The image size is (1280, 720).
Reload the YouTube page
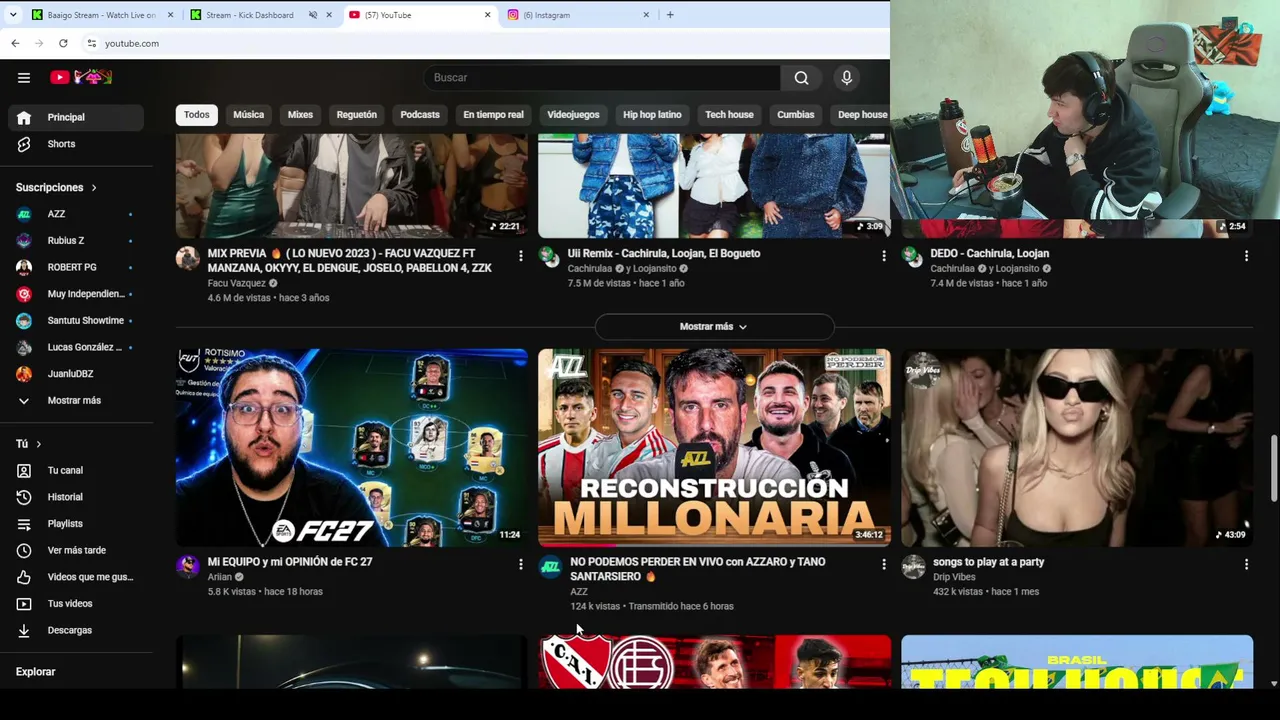[x=63, y=43]
